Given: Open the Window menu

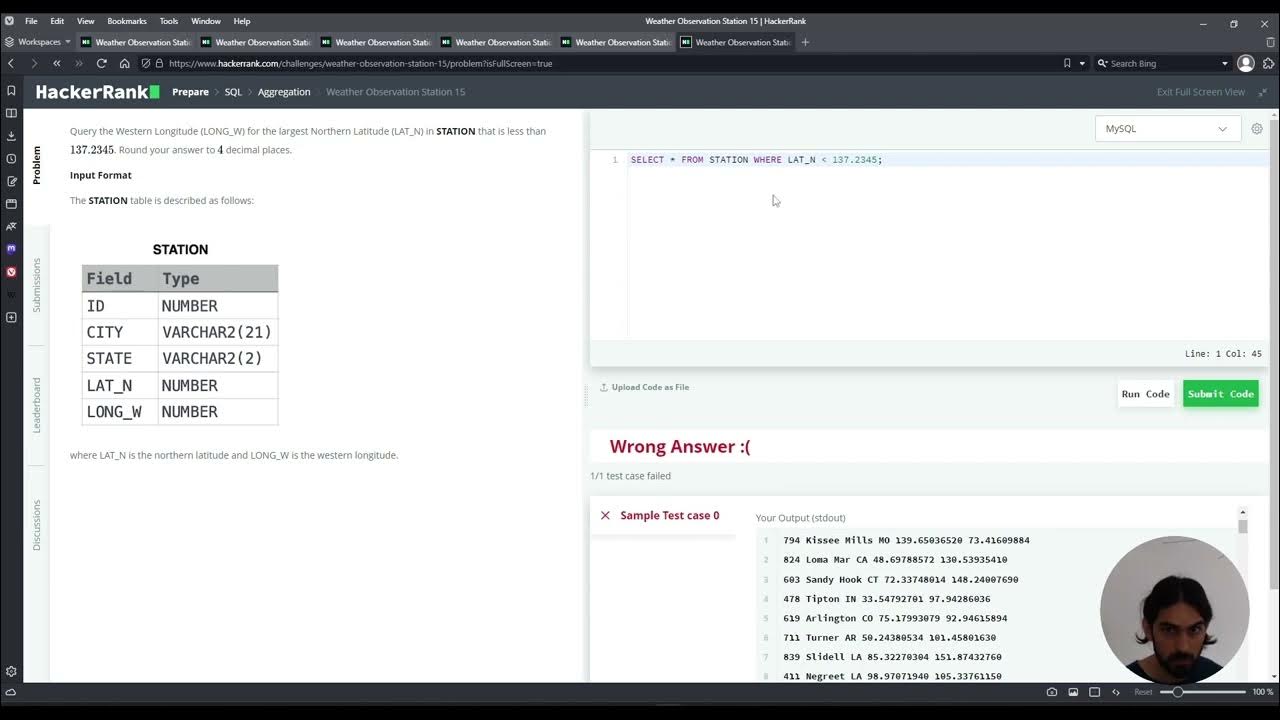Looking at the screenshot, I should click(206, 21).
